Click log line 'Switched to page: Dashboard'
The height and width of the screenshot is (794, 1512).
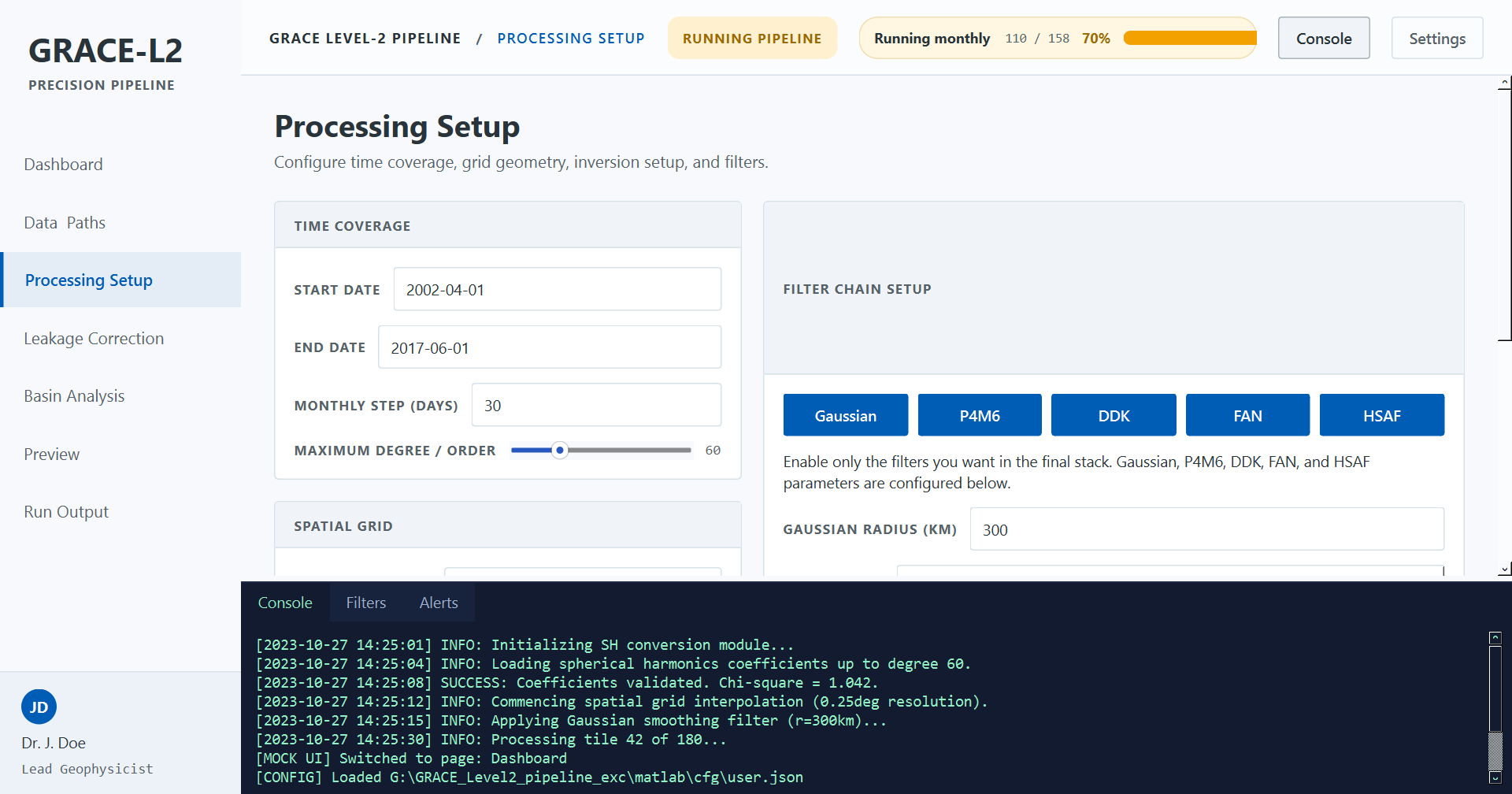coord(411,759)
